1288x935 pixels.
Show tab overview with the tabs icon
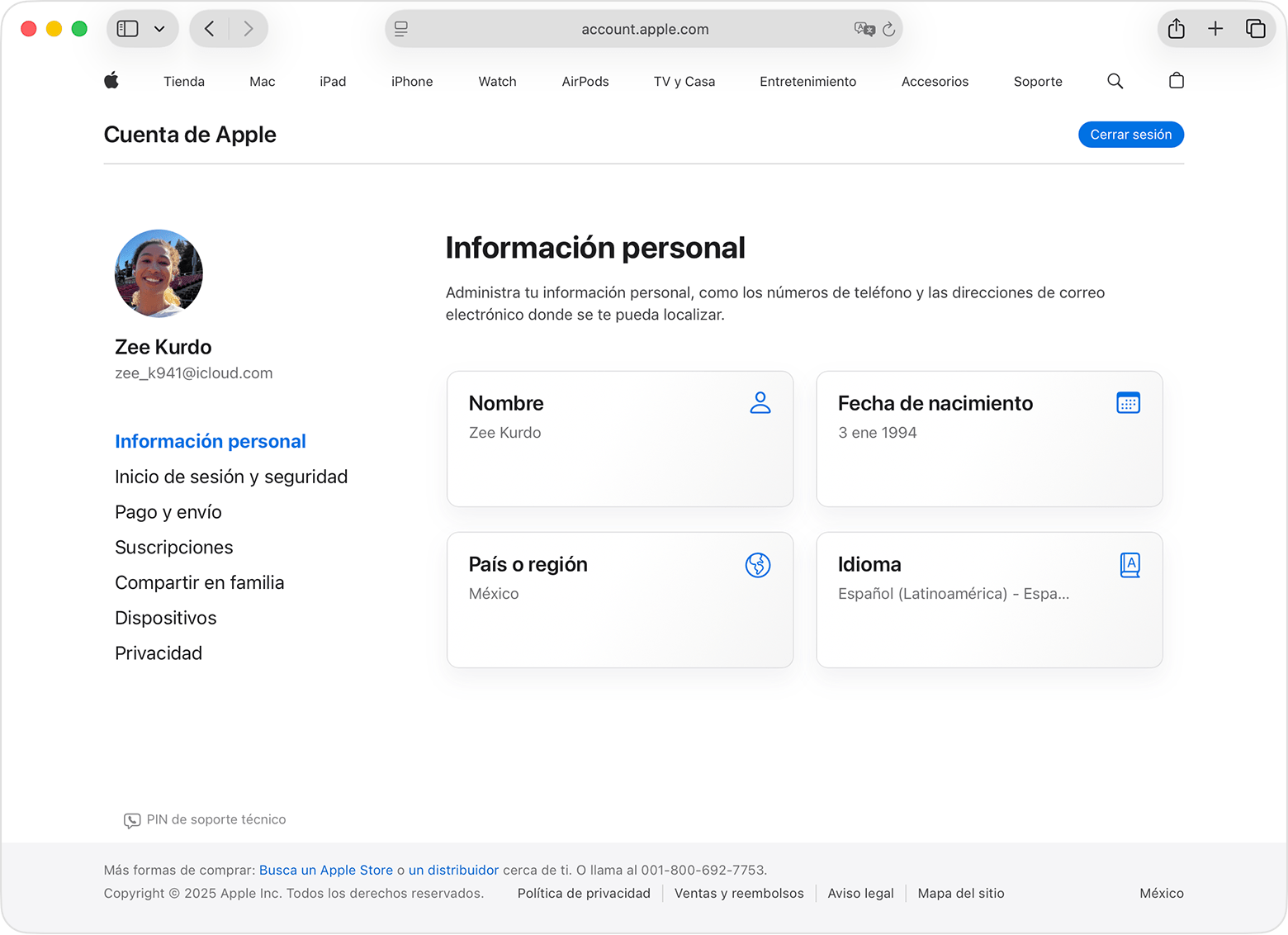tap(1256, 27)
